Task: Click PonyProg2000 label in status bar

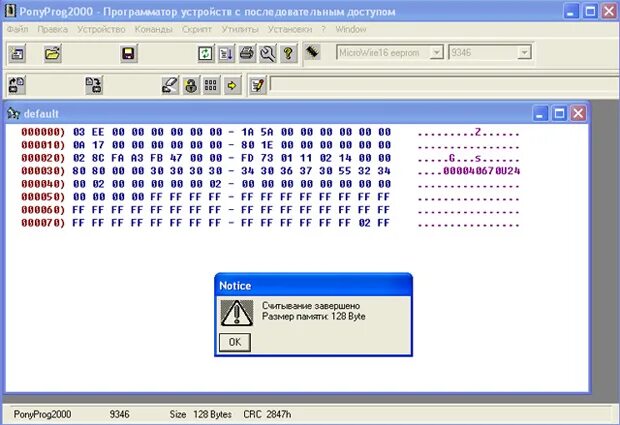Action: (42, 414)
